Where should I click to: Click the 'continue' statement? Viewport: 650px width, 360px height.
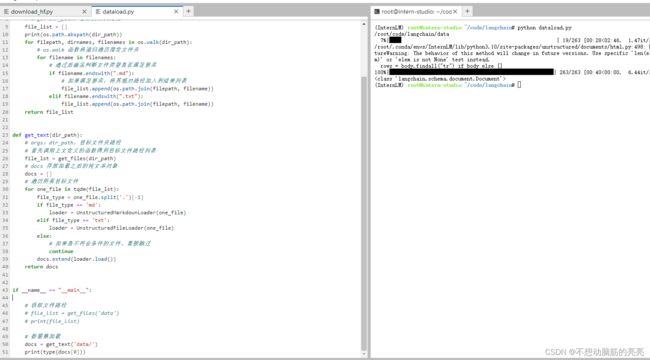pos(61,251)
